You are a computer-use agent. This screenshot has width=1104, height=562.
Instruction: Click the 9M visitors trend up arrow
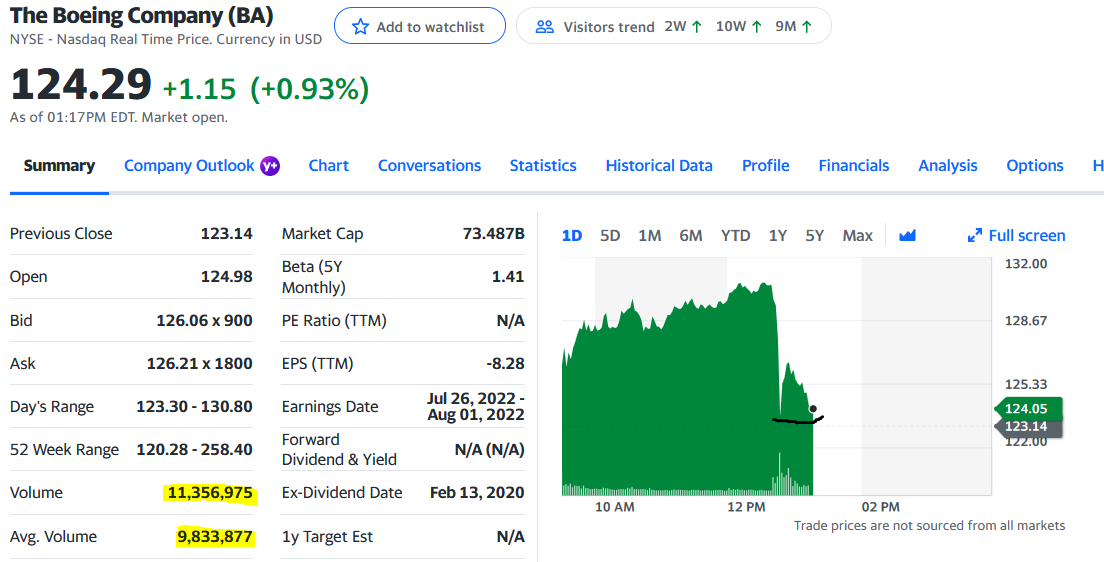tap(807, 27)
